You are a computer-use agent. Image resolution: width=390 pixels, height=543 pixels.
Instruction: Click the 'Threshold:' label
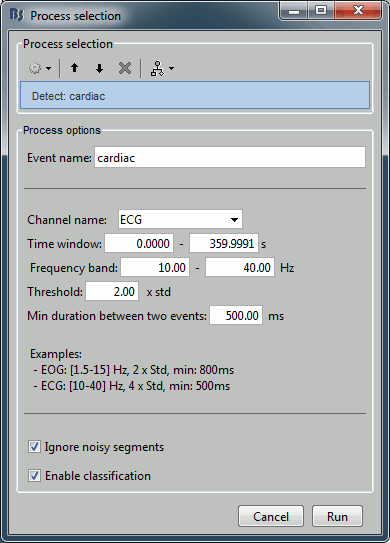55,292
